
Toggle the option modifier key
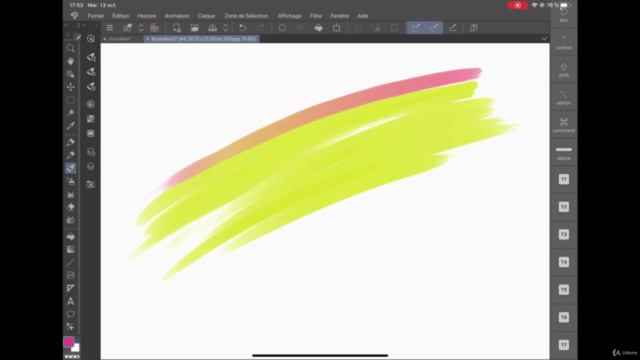tap(564, 98)
